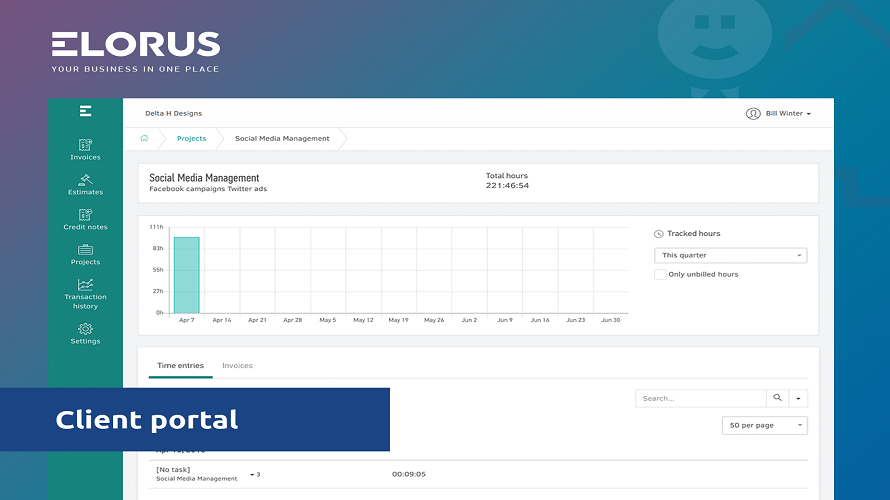The width and height of the screenshot is (890, 500).
Task: Open the Invoices sidebar icon
Action: click(x=85, y=145)
